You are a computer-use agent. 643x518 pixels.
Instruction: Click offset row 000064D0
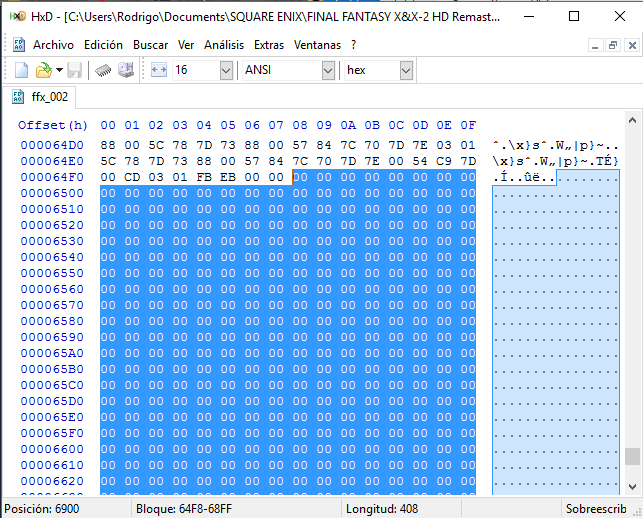[x=52, y=145]
